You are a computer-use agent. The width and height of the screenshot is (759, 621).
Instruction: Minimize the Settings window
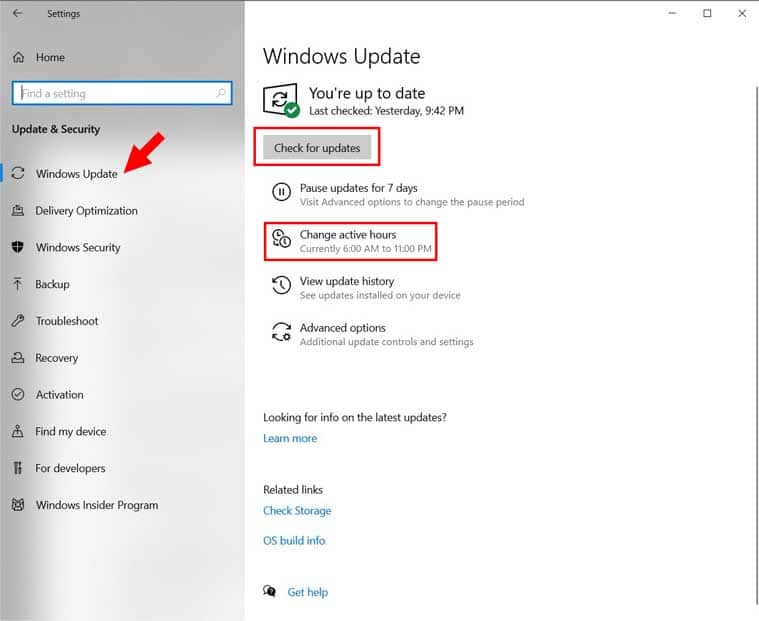[672, 13]
